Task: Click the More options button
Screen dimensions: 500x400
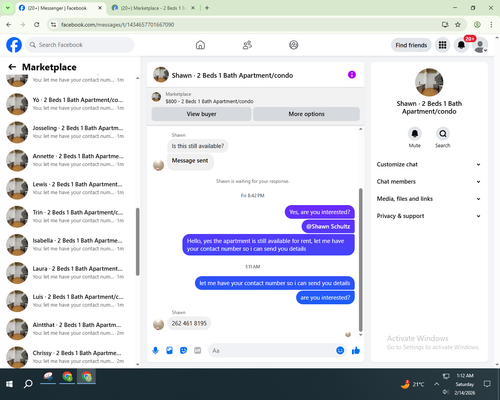Action: [x=306, y=114]
